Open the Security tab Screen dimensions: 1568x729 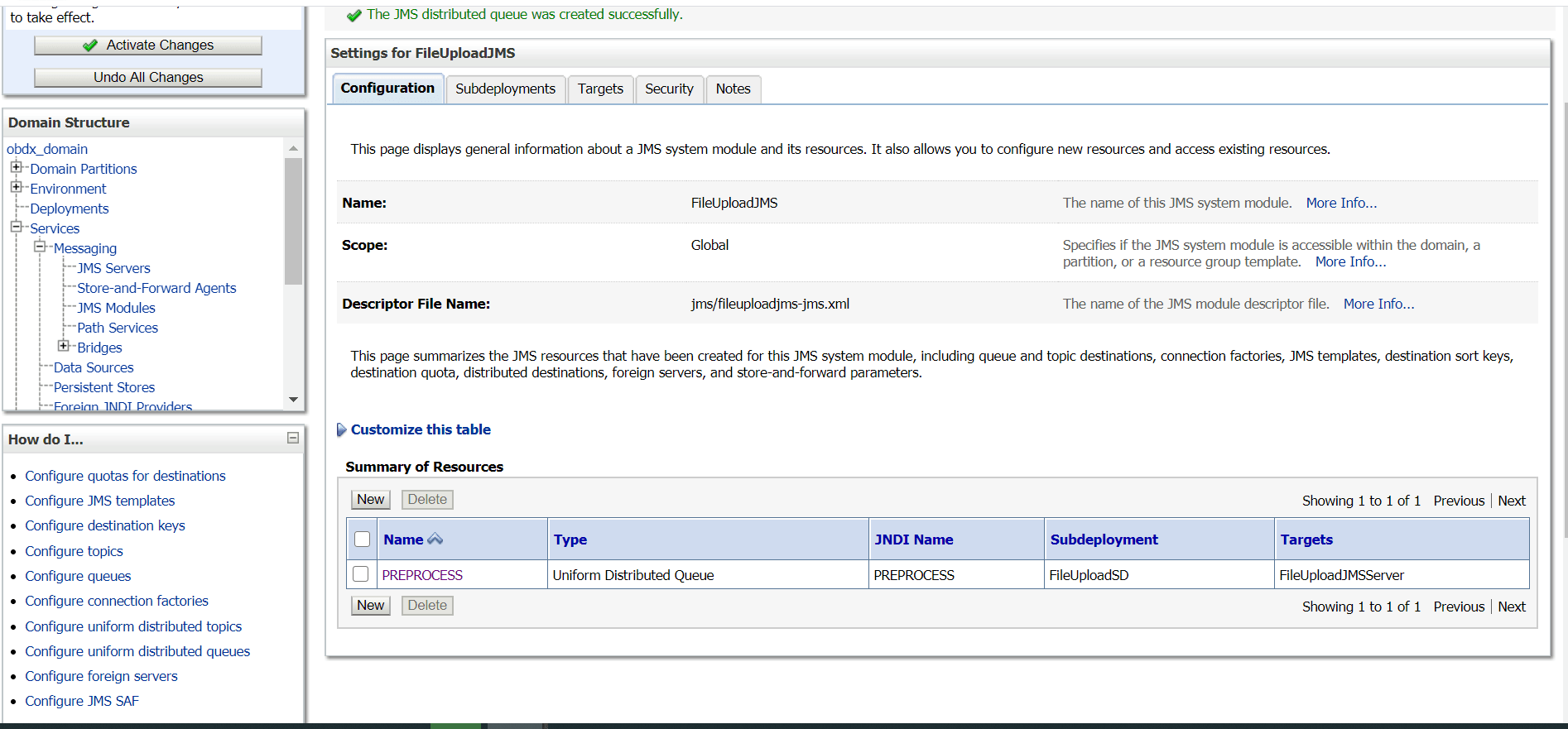[669, 89]
